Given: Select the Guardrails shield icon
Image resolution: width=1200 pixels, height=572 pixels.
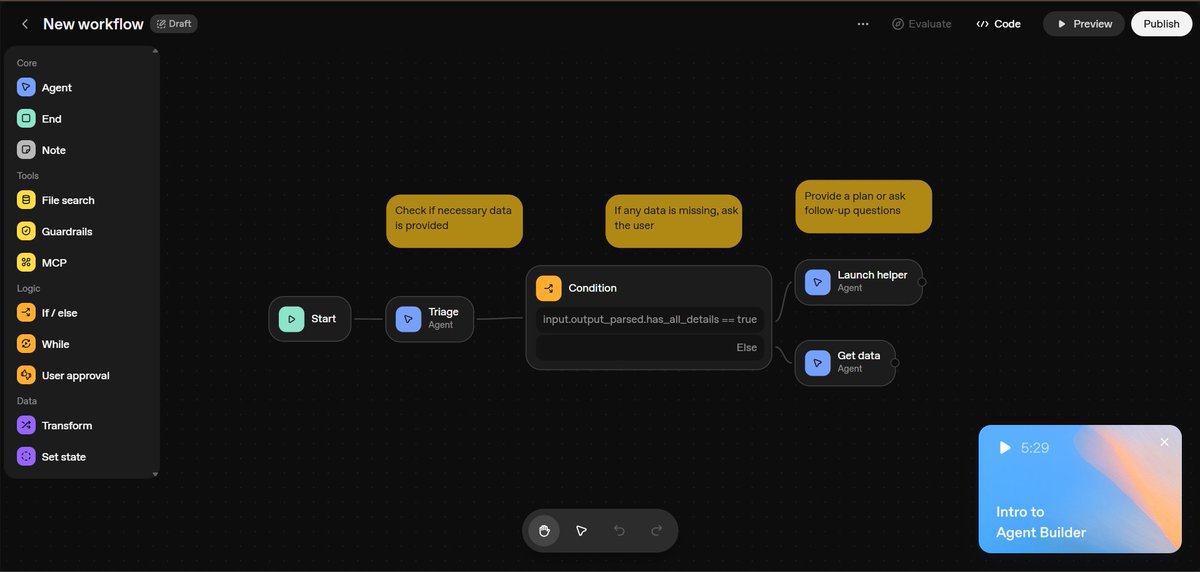Looking at the screenshot, I should [26, 231].
